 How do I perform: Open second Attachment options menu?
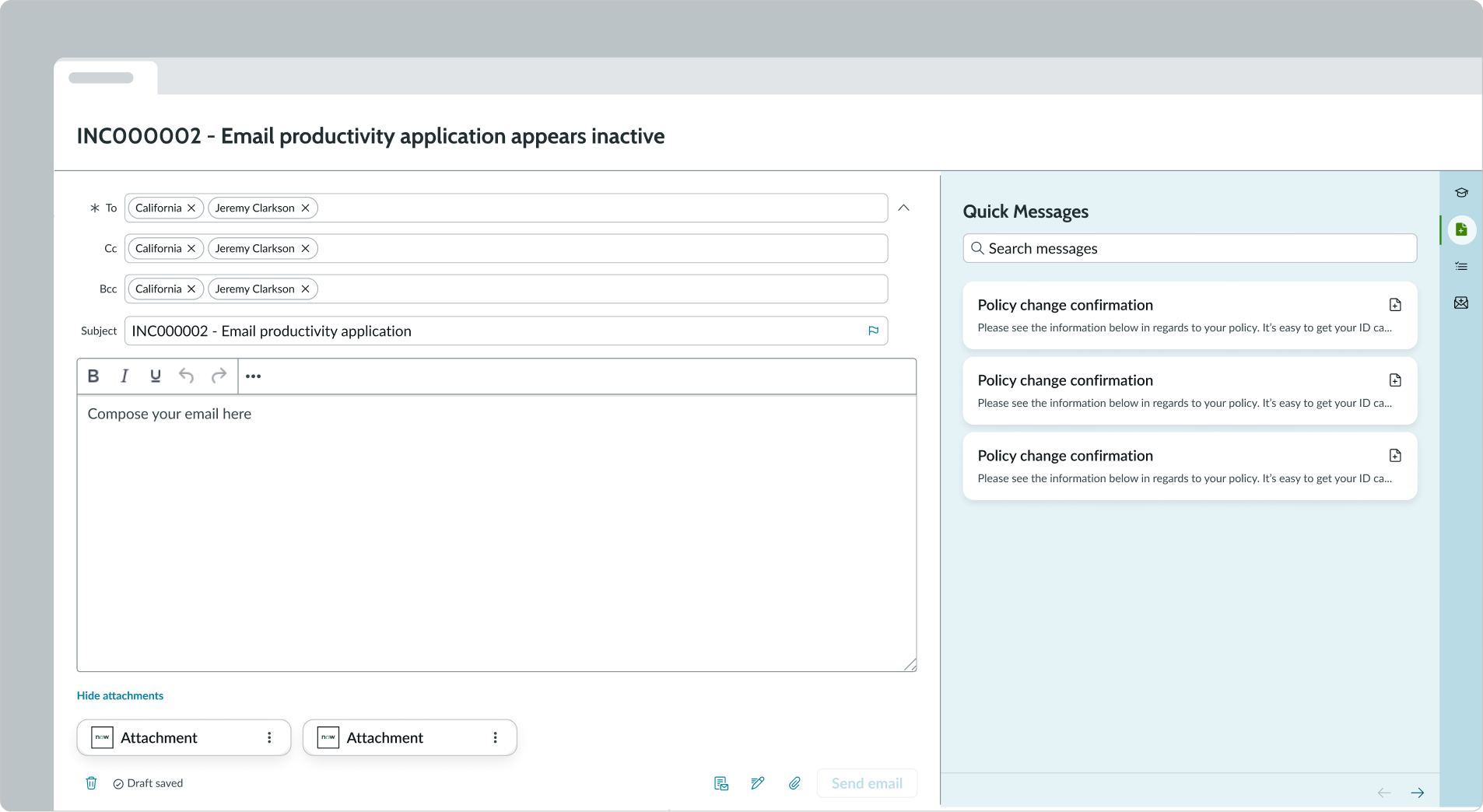coord(495,738)
